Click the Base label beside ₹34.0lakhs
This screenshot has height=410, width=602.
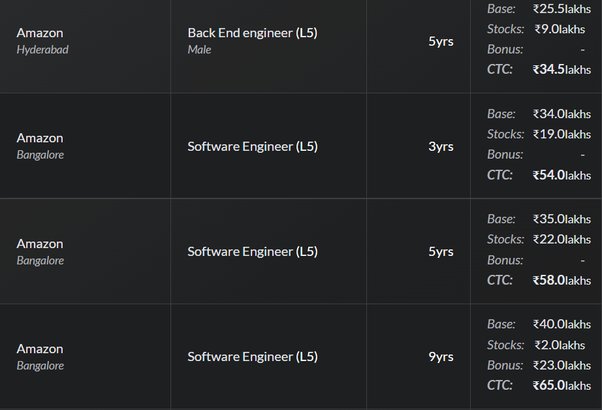tap(501, 114)
